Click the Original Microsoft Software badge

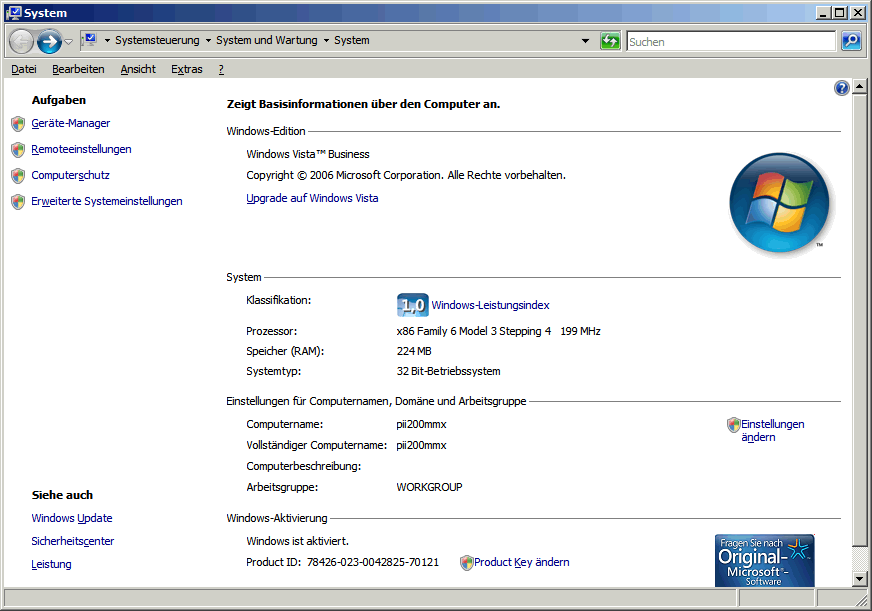(x=765, y=560)
